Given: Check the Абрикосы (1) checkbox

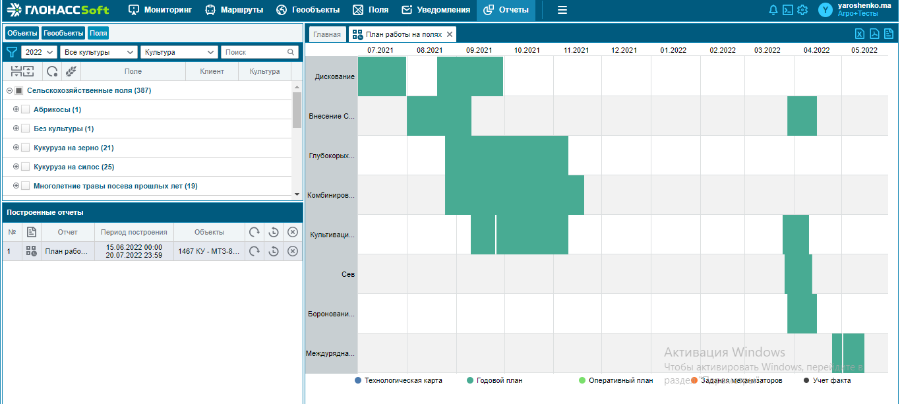Looking at the screenshot, I should 25,109.
